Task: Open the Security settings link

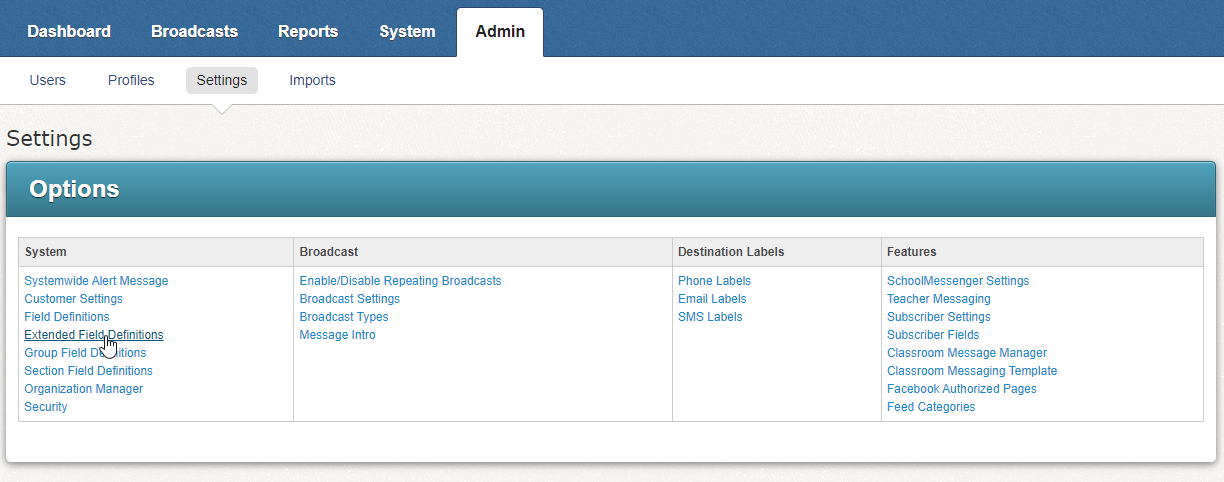Action: pos(46,407)
